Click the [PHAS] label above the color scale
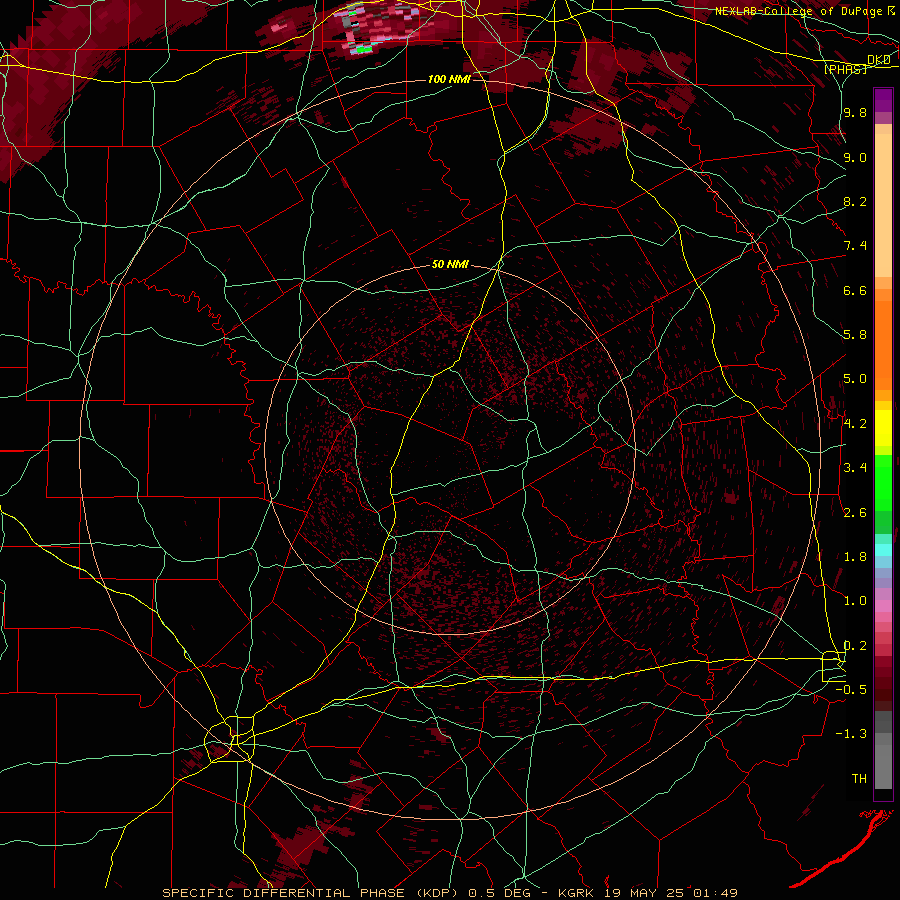 (x=845, y=69)
